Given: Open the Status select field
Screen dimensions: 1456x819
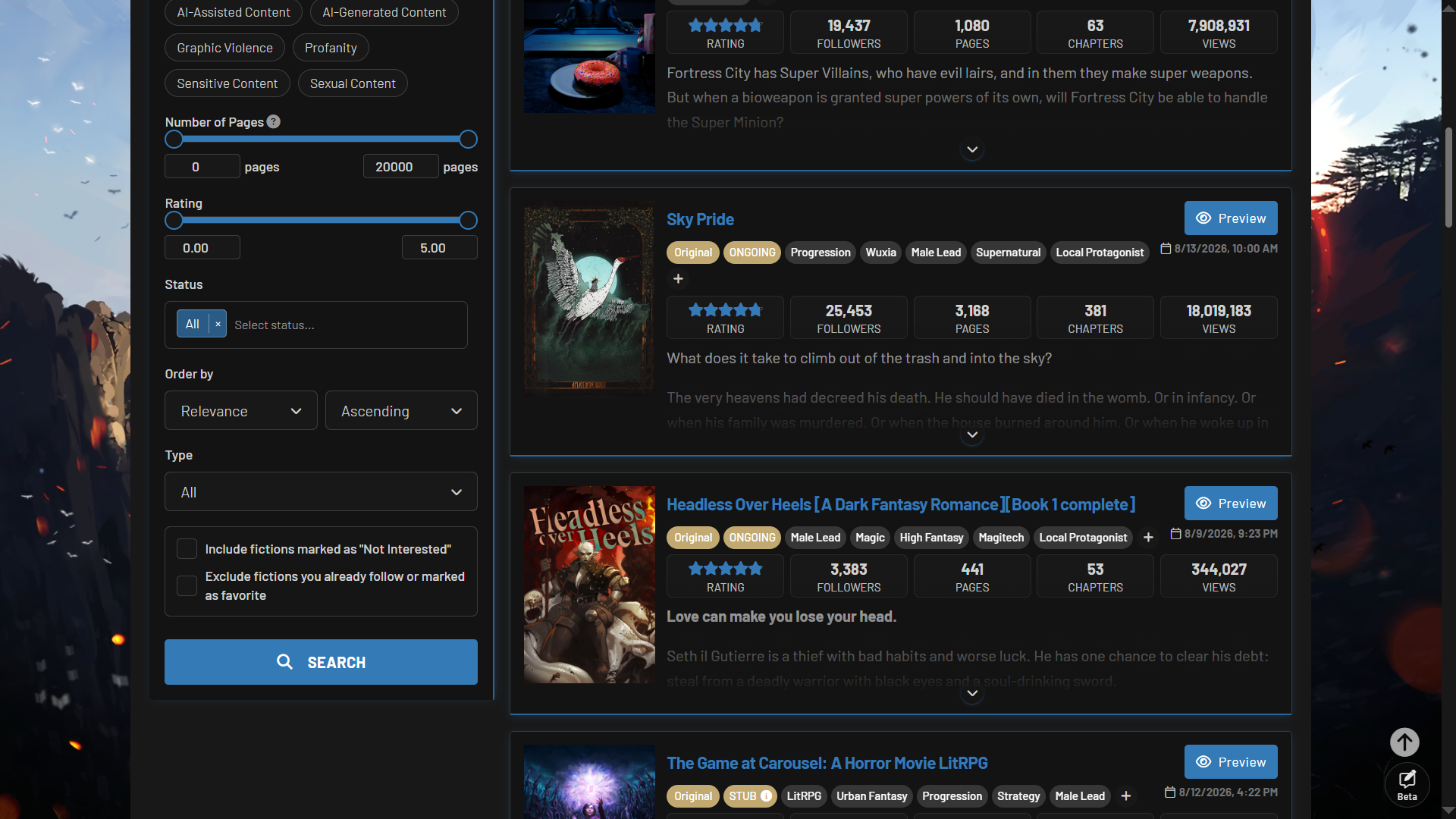Looking at the screenshot, I should 316,325.
